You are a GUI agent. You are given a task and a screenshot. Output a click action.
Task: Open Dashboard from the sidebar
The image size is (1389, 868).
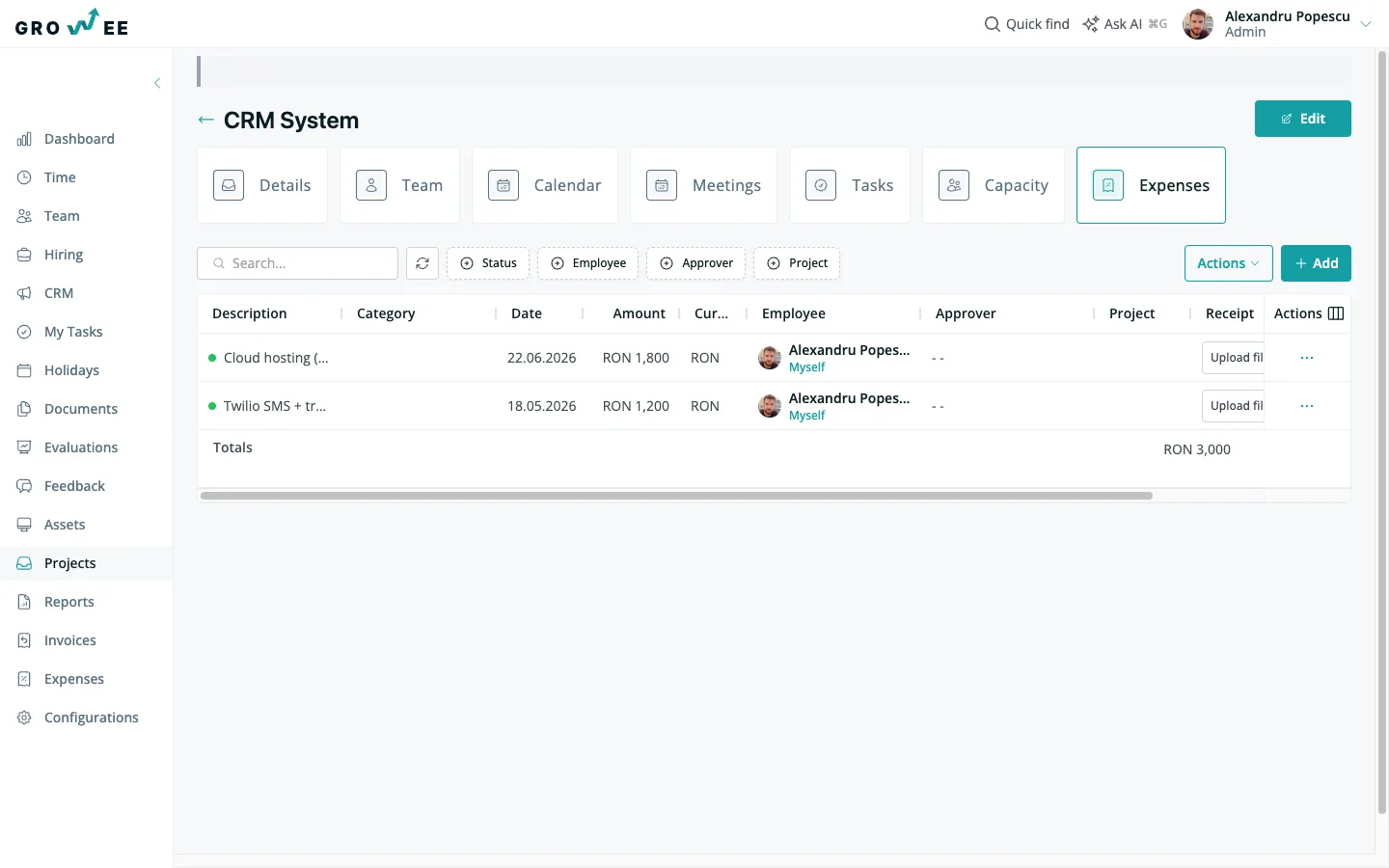[x=79, y=139]
